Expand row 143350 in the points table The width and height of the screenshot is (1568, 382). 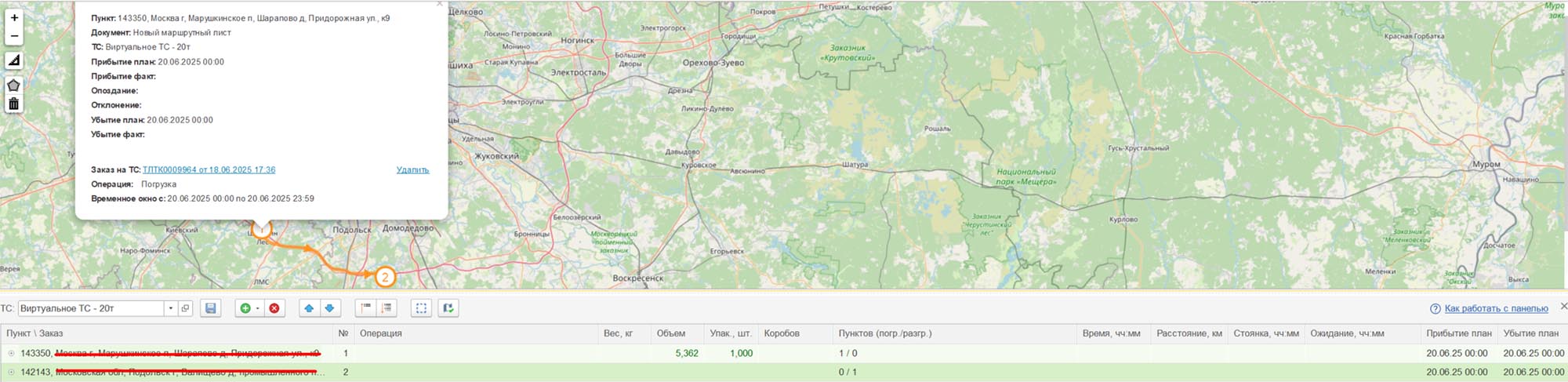pos(11,354)
